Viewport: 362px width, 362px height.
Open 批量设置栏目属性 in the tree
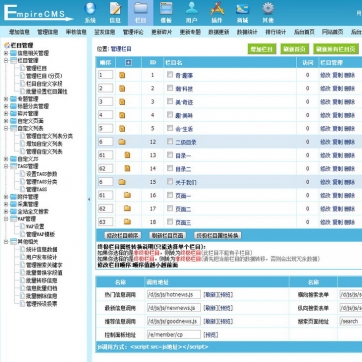(47, 91)
